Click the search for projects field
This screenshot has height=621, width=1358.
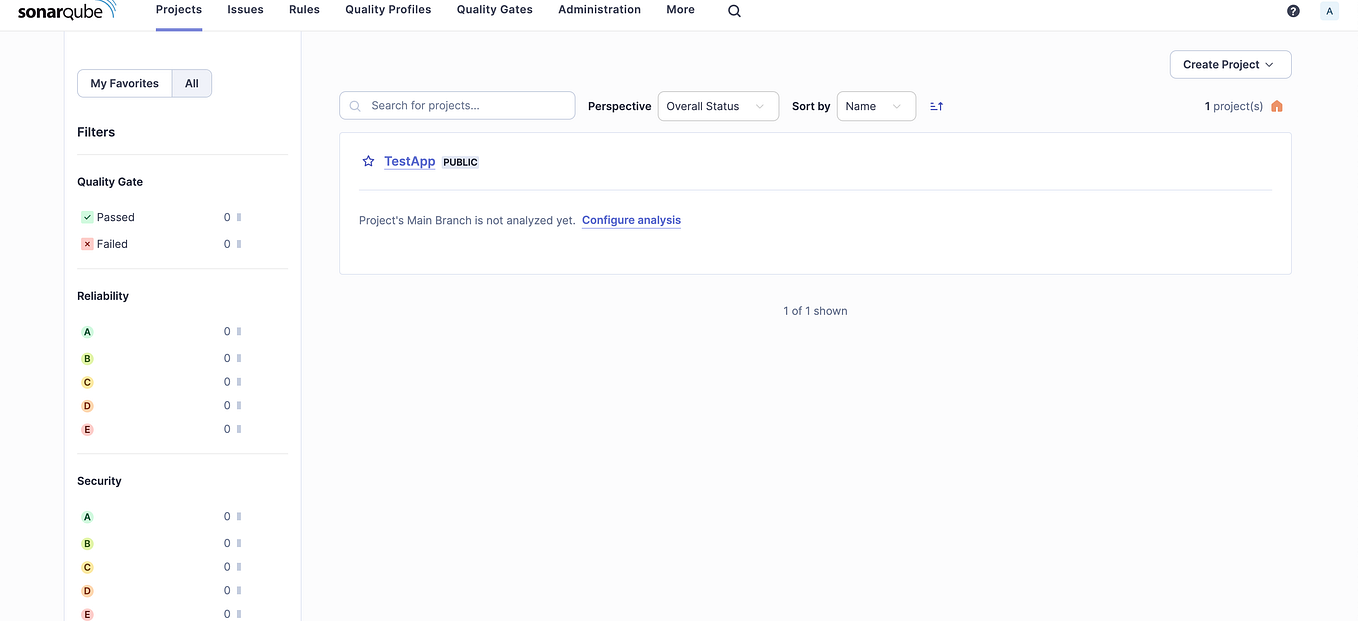(457, 105)
